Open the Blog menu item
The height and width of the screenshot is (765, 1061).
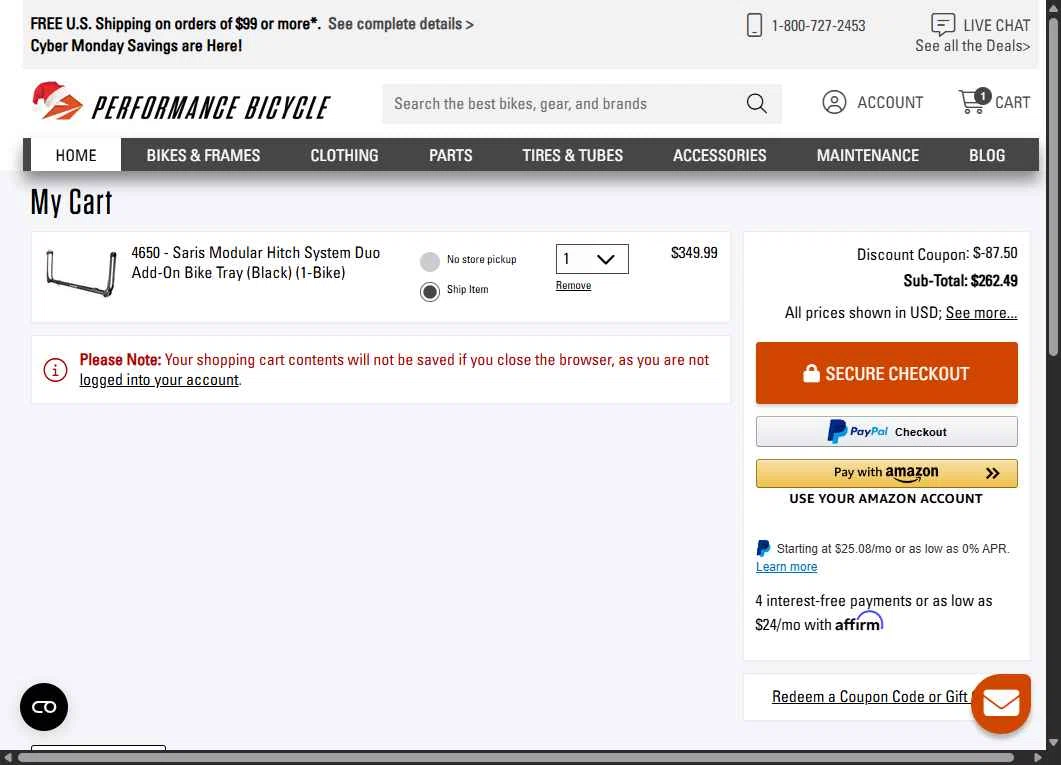987,155
